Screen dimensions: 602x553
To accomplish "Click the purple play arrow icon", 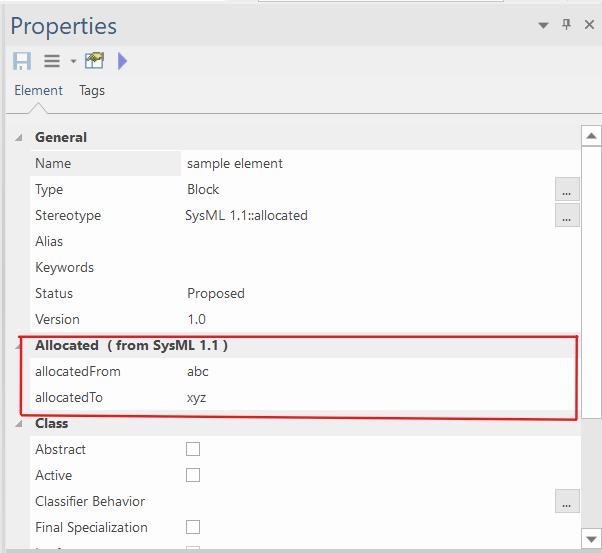I will tap(122, 61).
